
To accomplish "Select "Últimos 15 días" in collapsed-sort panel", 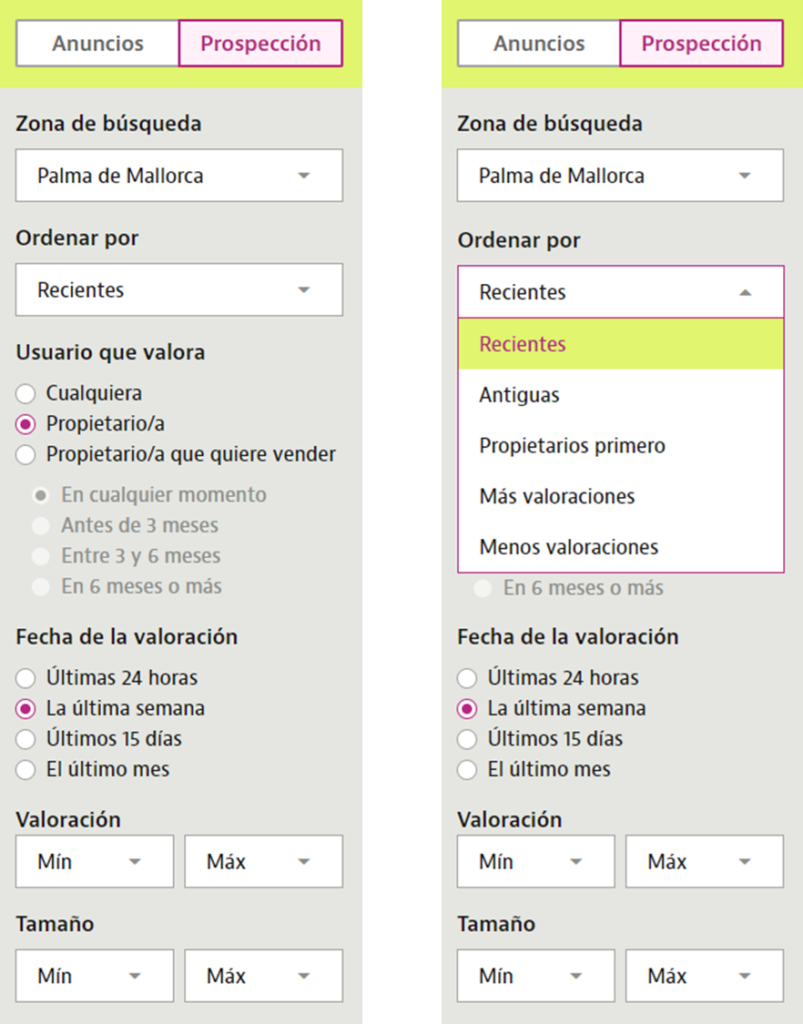I will [x=26, y=740].
